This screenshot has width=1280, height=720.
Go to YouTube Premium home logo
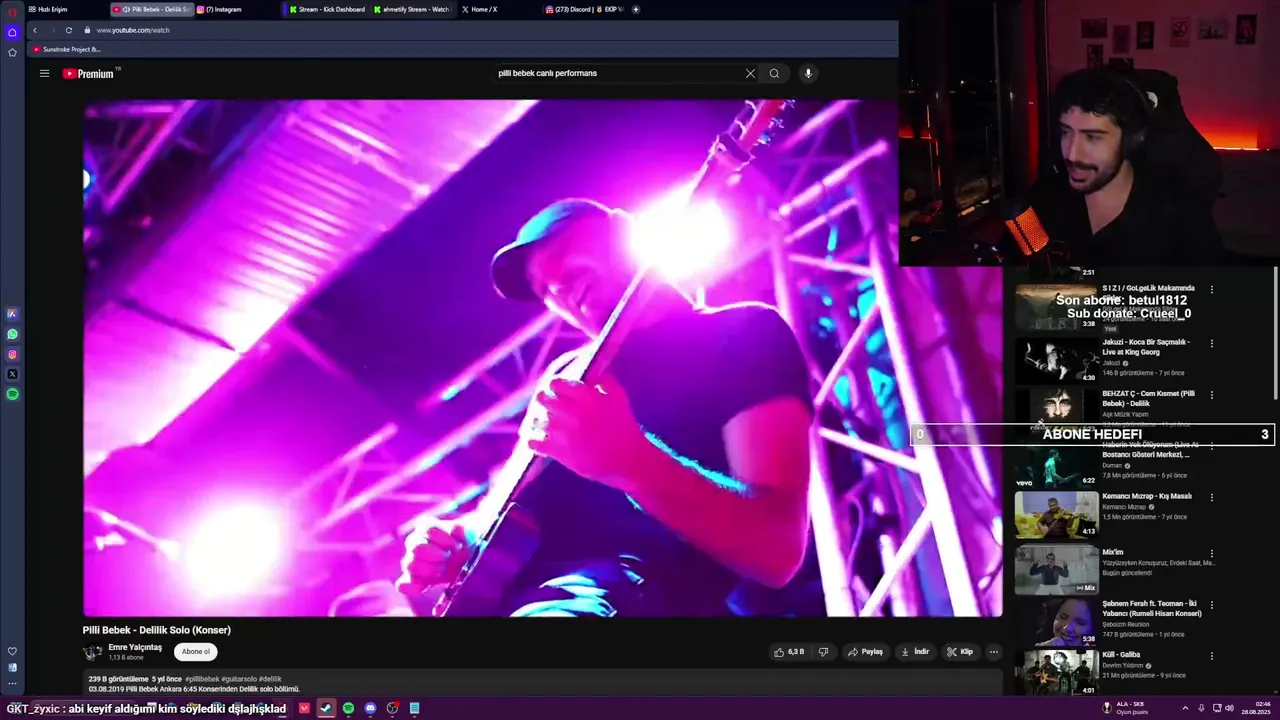[90, 73]
